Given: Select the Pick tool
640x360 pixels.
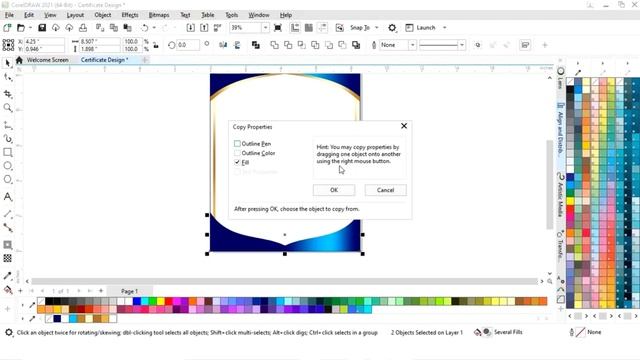Looking at the screenshot, I should [7, 63].
